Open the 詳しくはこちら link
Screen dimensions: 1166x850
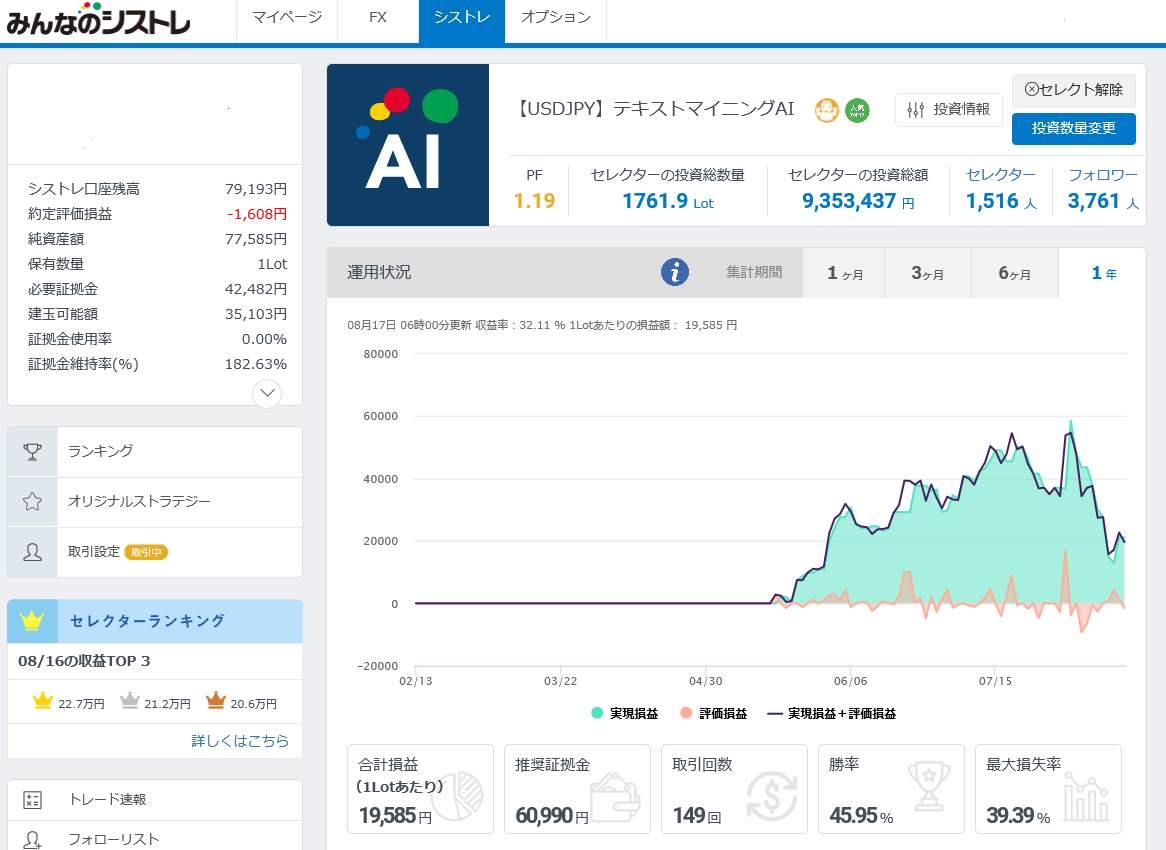tap(240, 741)
